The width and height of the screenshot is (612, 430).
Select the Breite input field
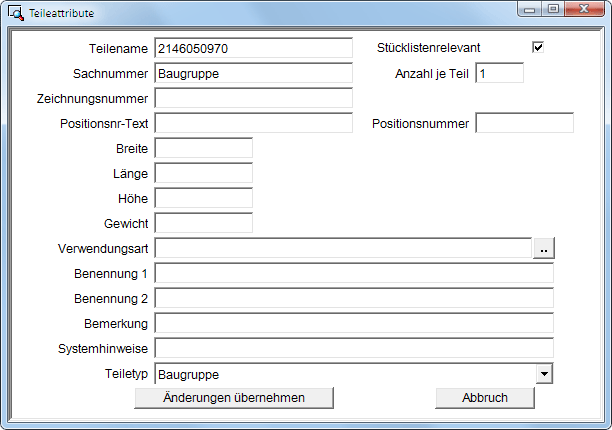pos(203,148)
